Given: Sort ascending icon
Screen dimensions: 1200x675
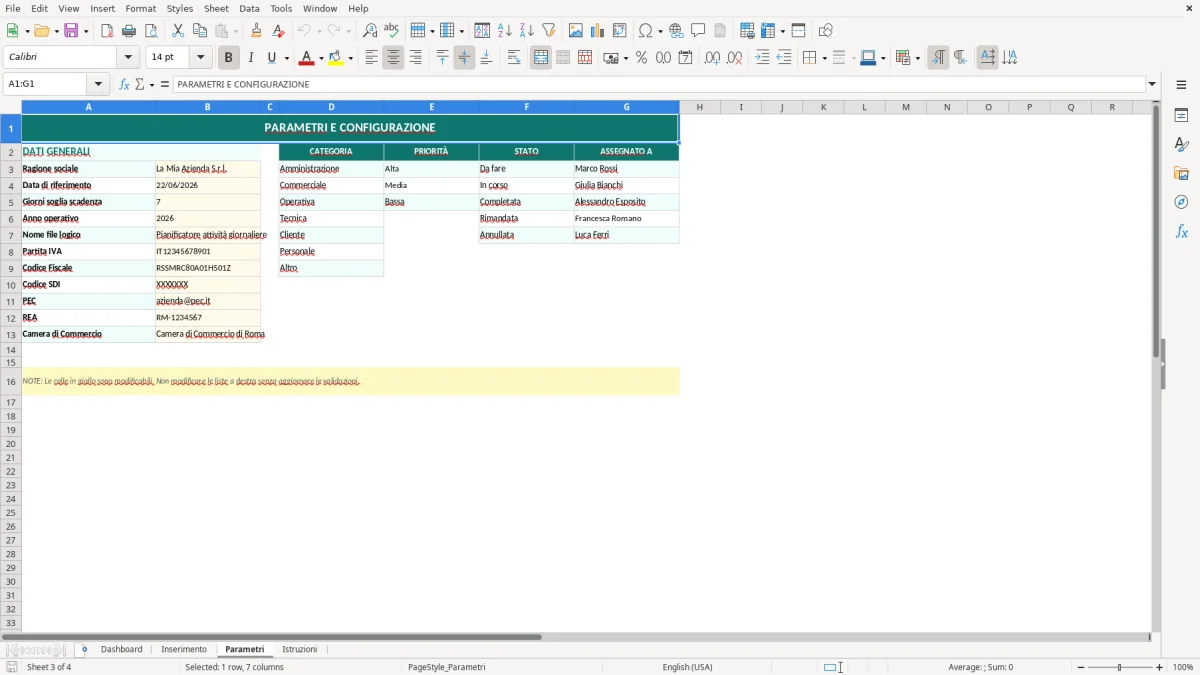Looking at the screenshot, I should pos(505,31).
